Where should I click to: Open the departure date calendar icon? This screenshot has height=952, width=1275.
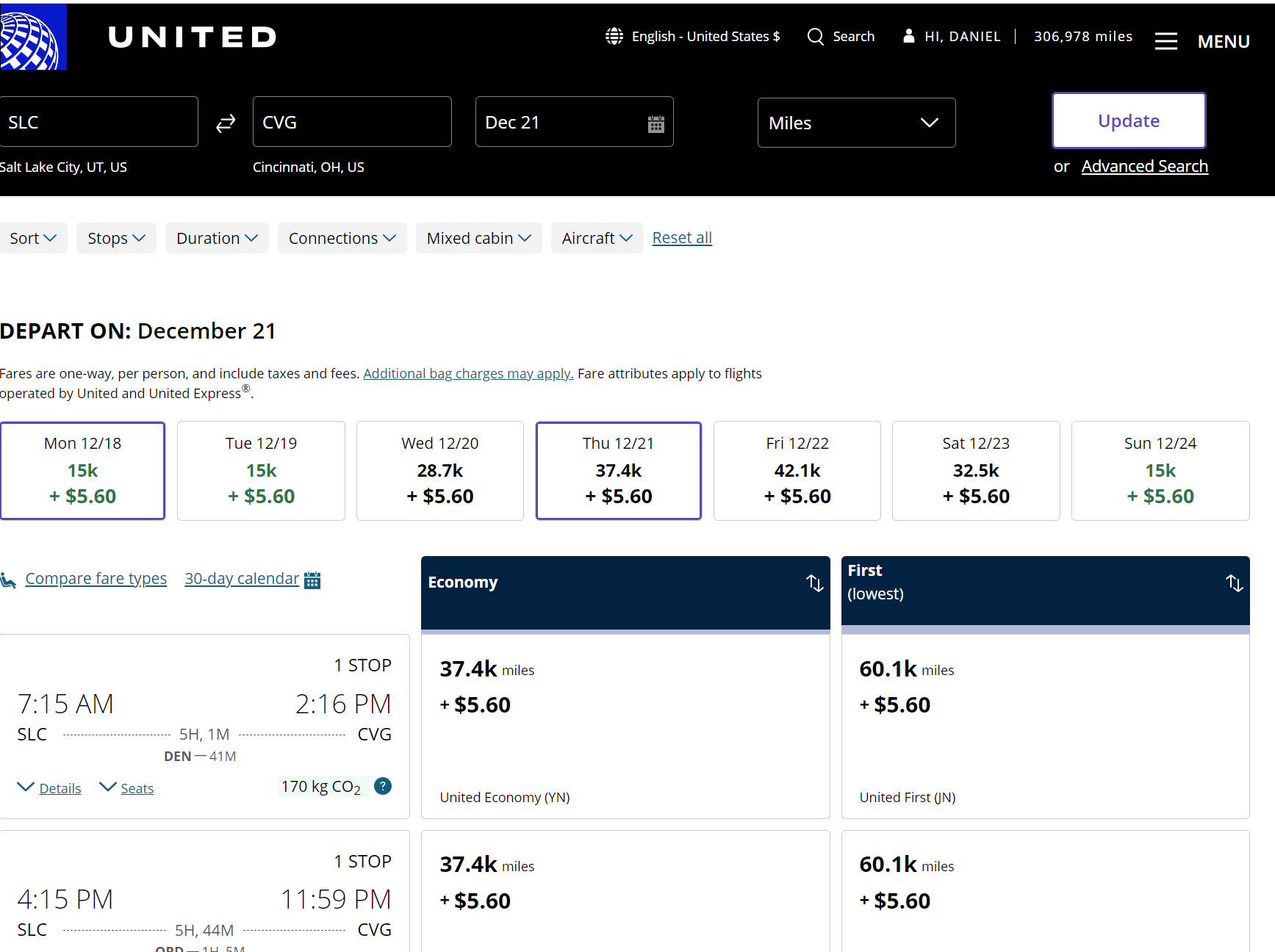tap(656, 123)
